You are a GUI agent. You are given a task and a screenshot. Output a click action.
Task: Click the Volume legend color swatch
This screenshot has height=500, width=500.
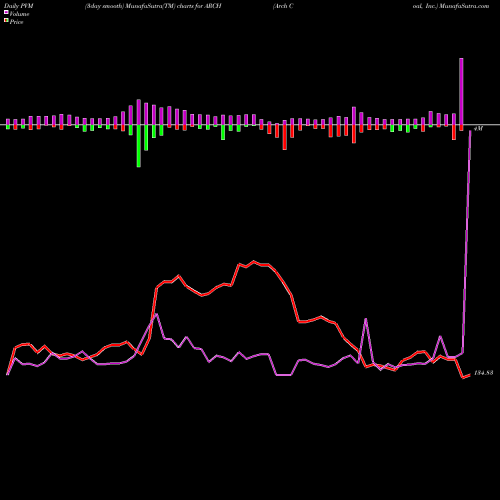pyautogui.click(x=6, y=13)
